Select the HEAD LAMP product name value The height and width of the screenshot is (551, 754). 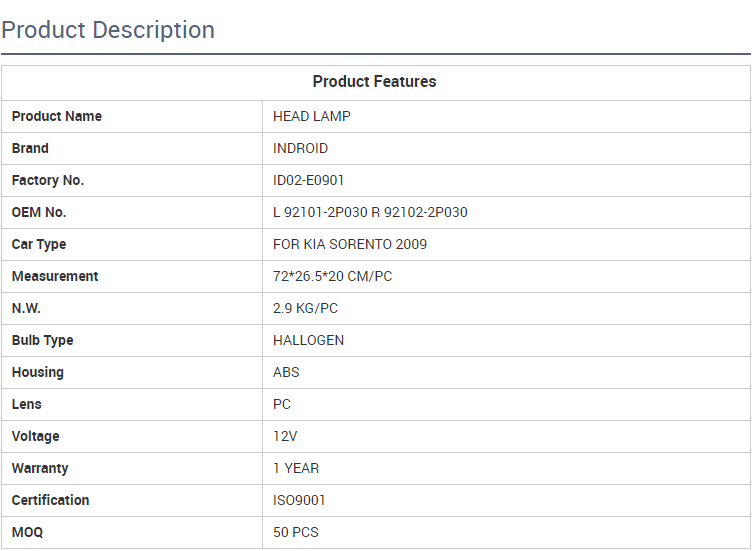coord(312,116)
